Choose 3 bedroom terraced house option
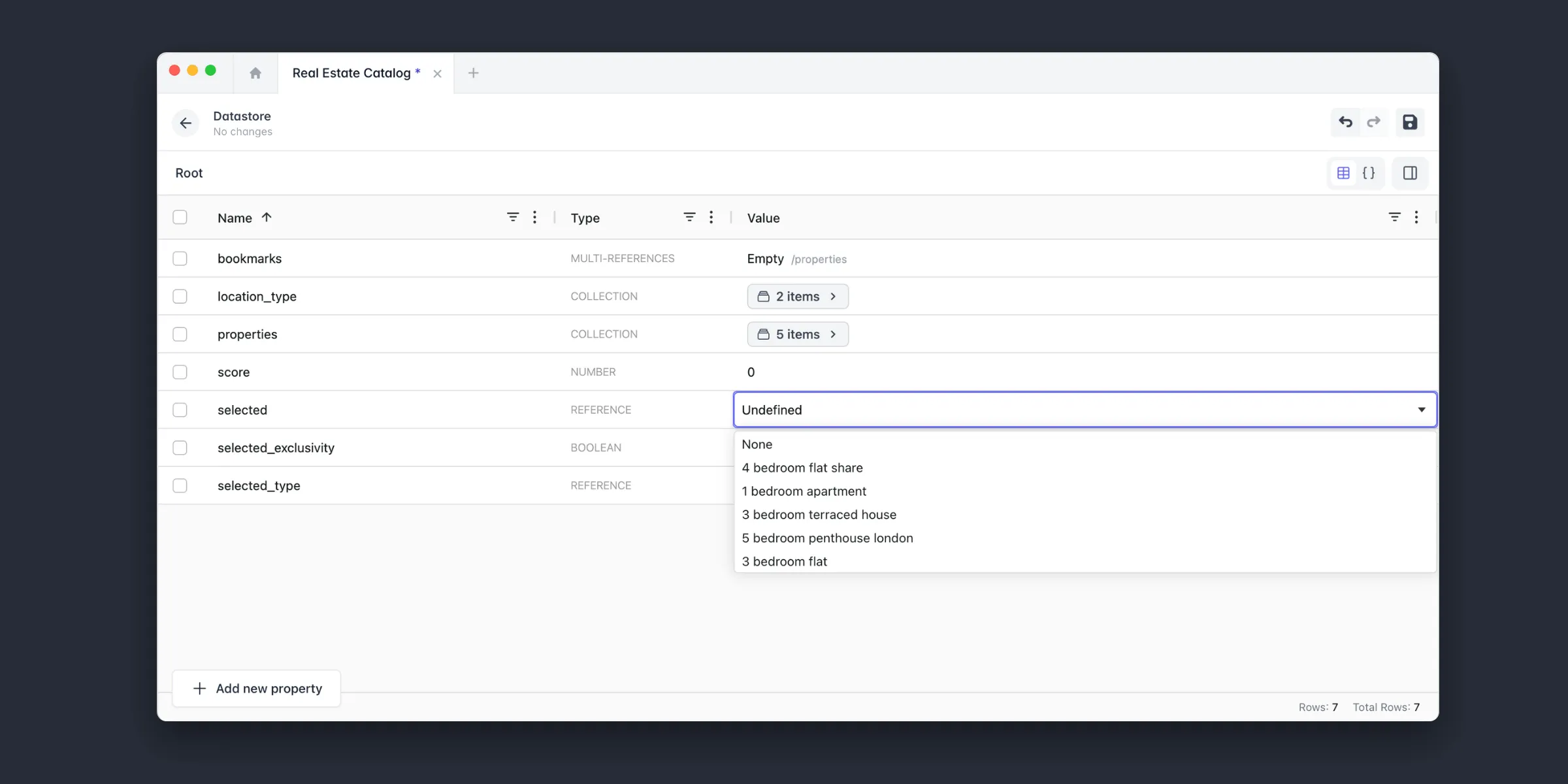Image resolution: width=1568 pixels, height=784 pixels. pyautogui.click(x=1085, y=515)
